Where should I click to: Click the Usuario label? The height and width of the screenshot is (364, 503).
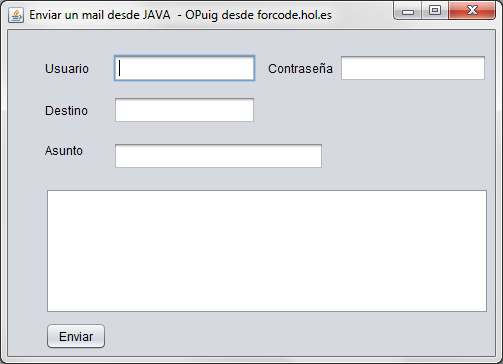[x=67, y=69]
